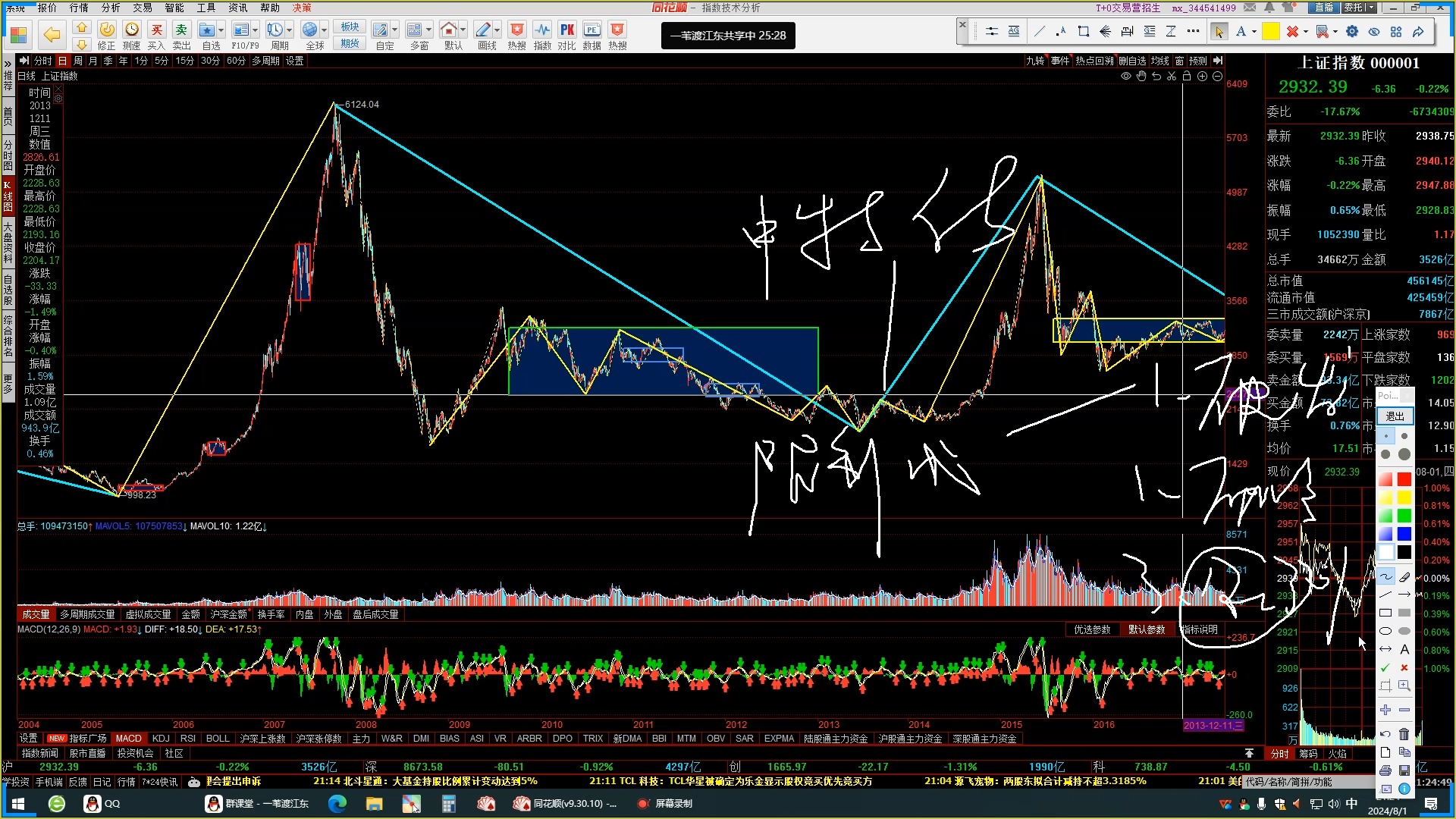The height and width of the screenshot is (819, 1456).
Task: Open dropdown arrow next to F10/F9
Action: [255, 30]
